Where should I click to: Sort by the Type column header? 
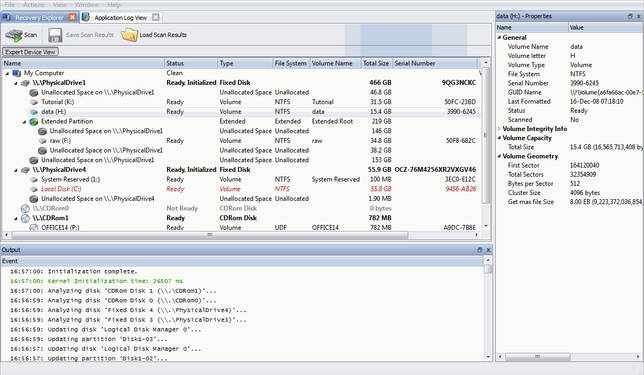tap(245, 64)
